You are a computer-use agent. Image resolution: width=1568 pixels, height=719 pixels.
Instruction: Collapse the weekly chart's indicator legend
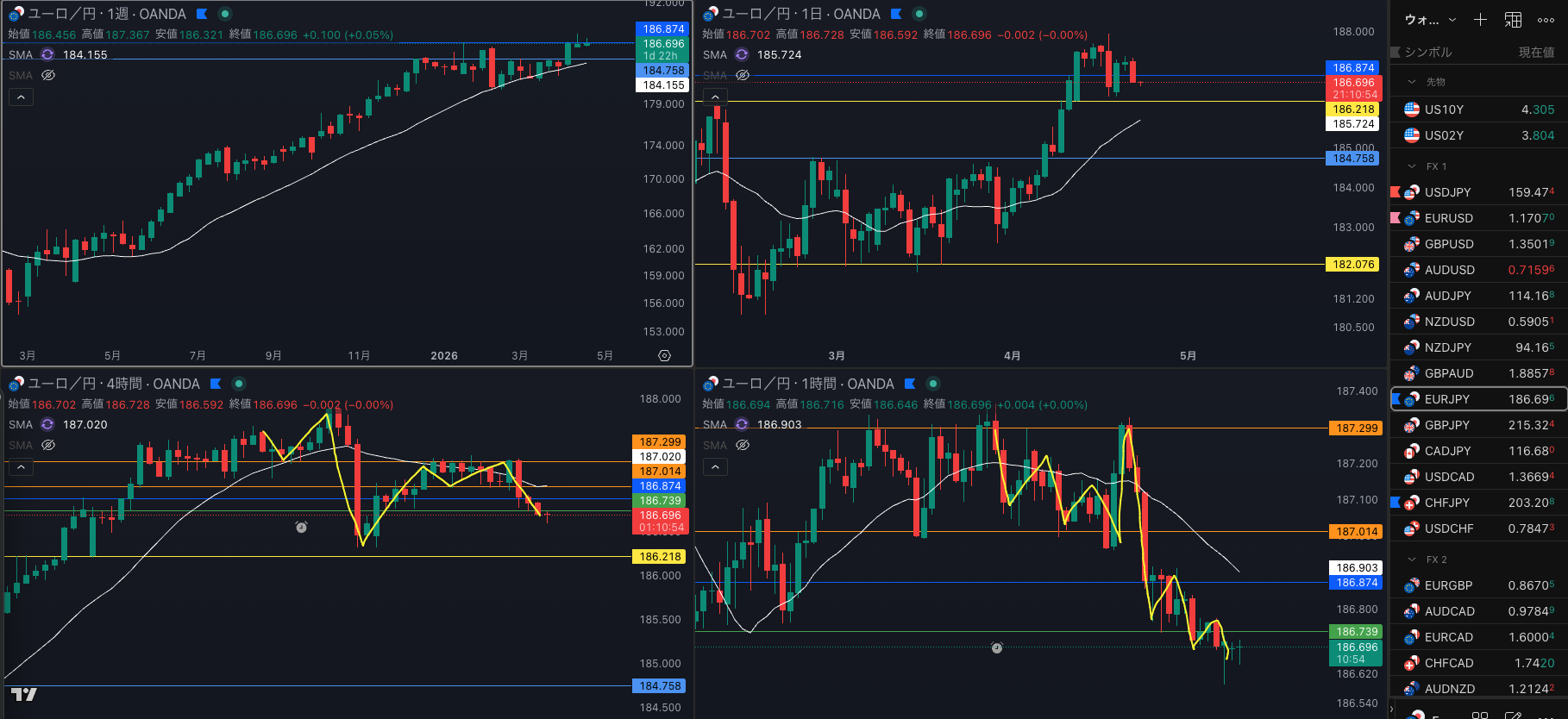21,97
